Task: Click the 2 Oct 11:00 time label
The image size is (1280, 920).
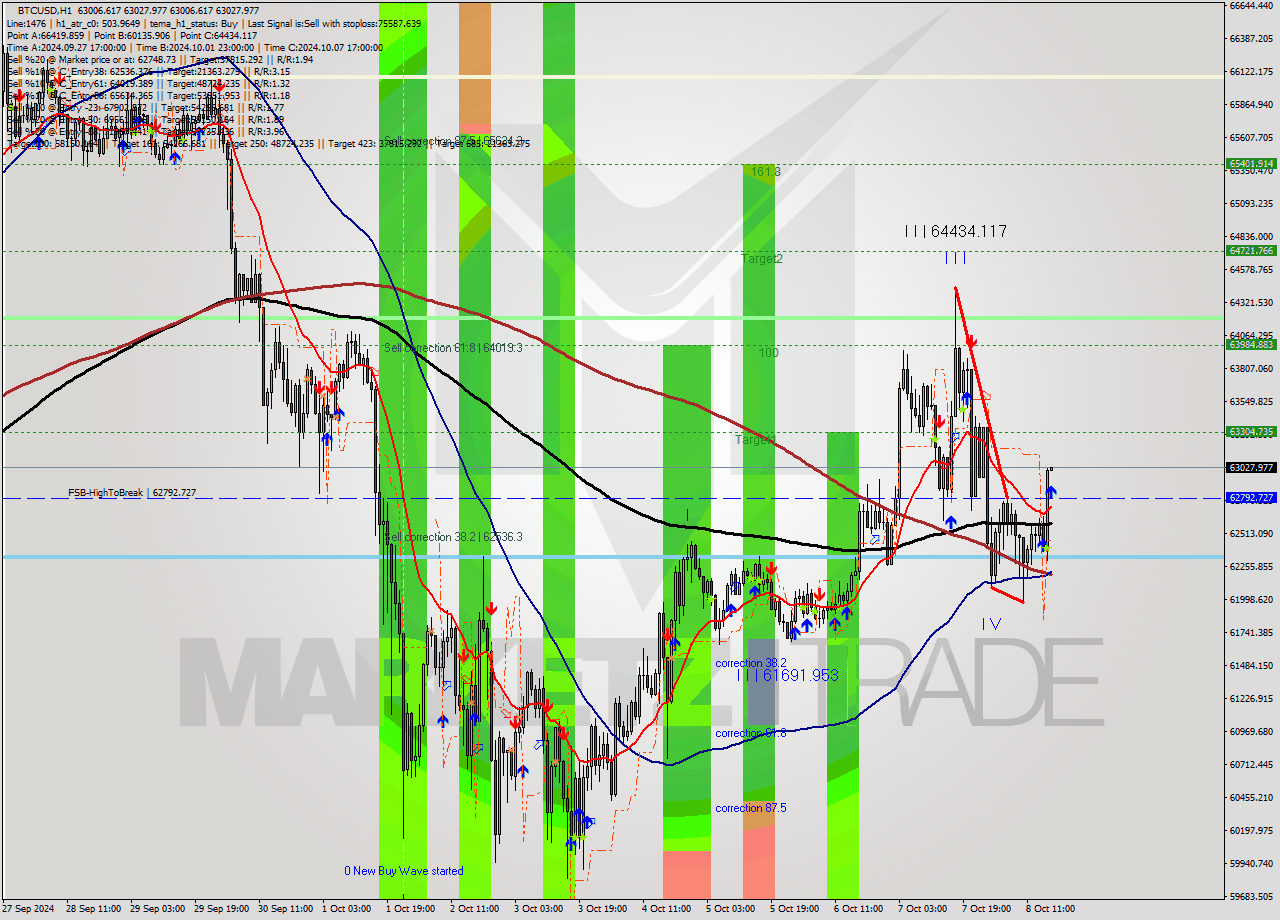Action: (474, 909)
